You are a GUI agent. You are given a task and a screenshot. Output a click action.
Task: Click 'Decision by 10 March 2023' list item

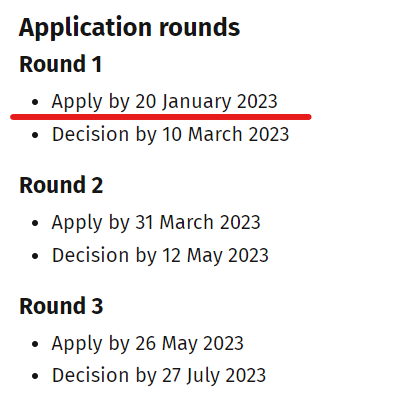pos(170,135)
